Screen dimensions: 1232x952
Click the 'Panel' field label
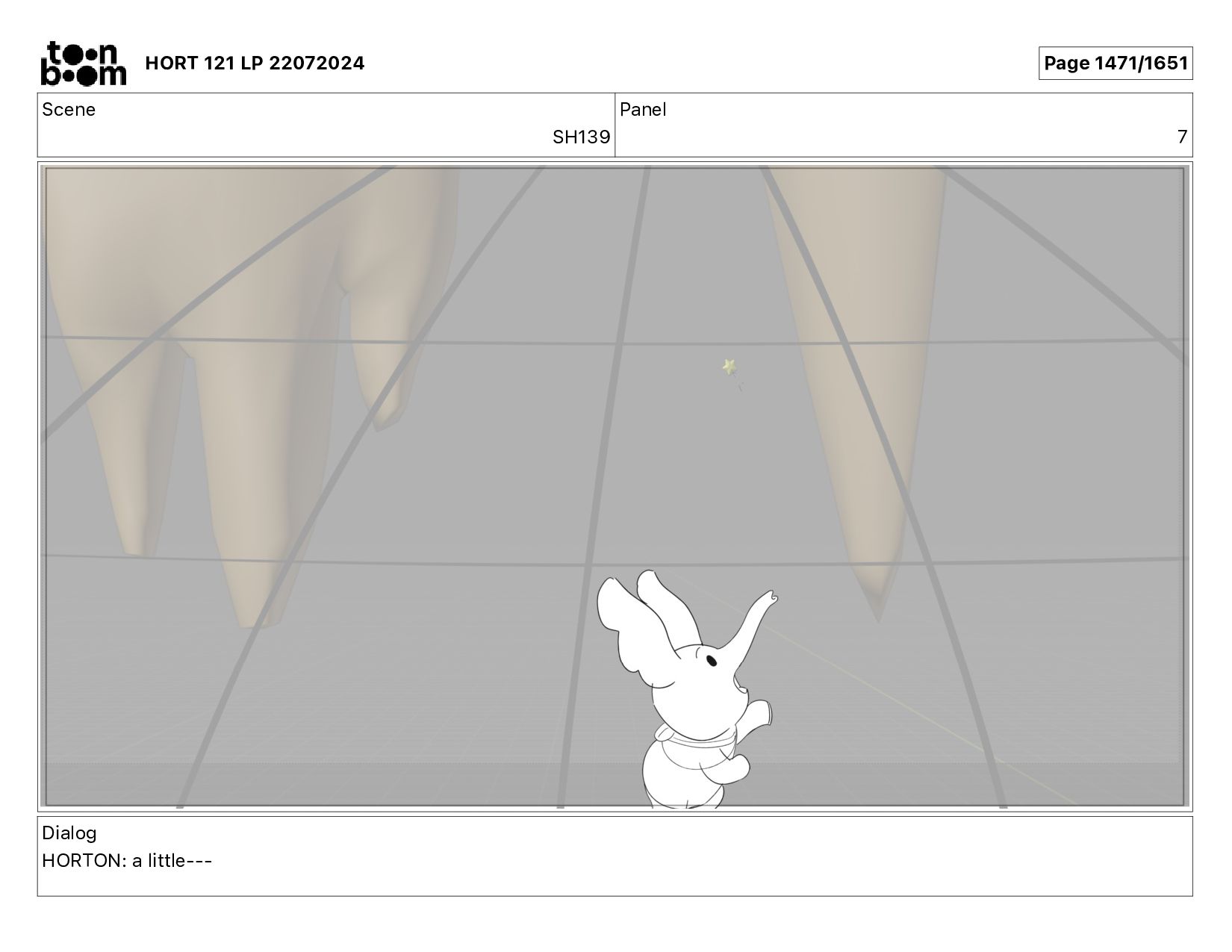click(x=643, y=110)
